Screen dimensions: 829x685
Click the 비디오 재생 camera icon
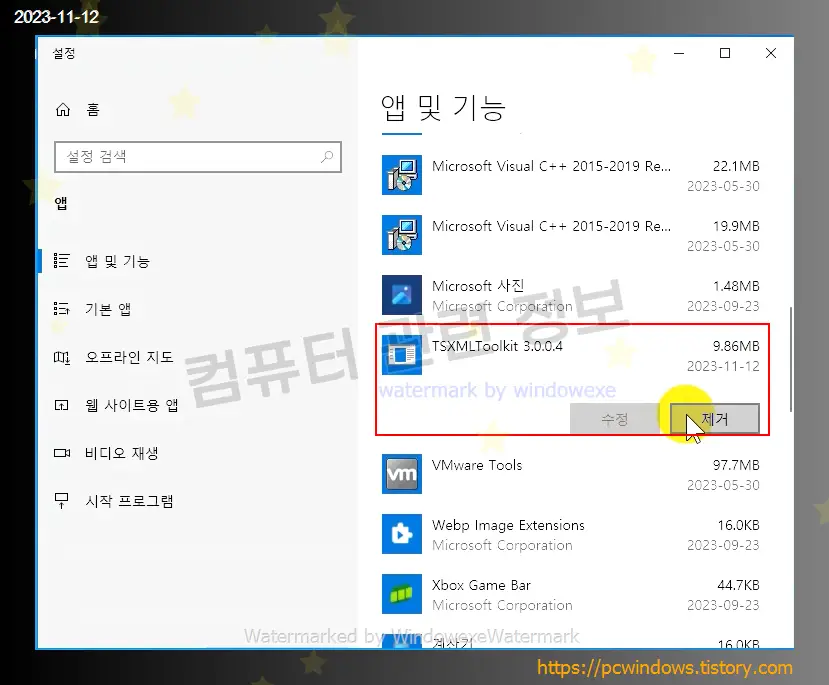tap(62, 453)
